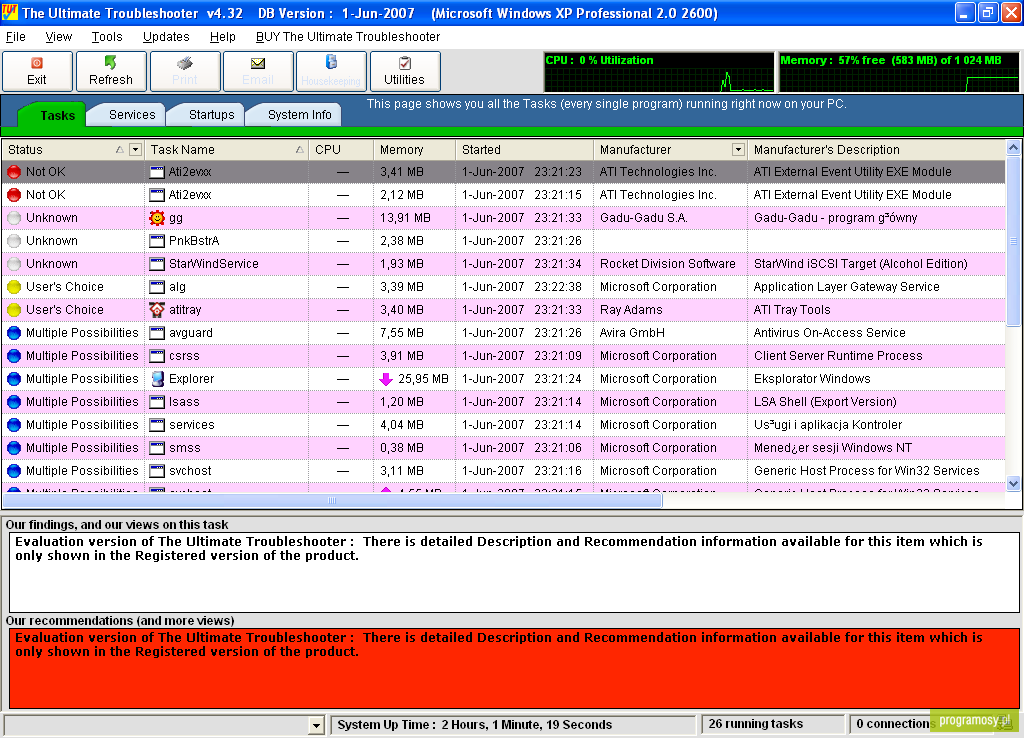Sort by the Memory column header
1025x738 pixels.
pyautogui.click(x=414, y=150)
